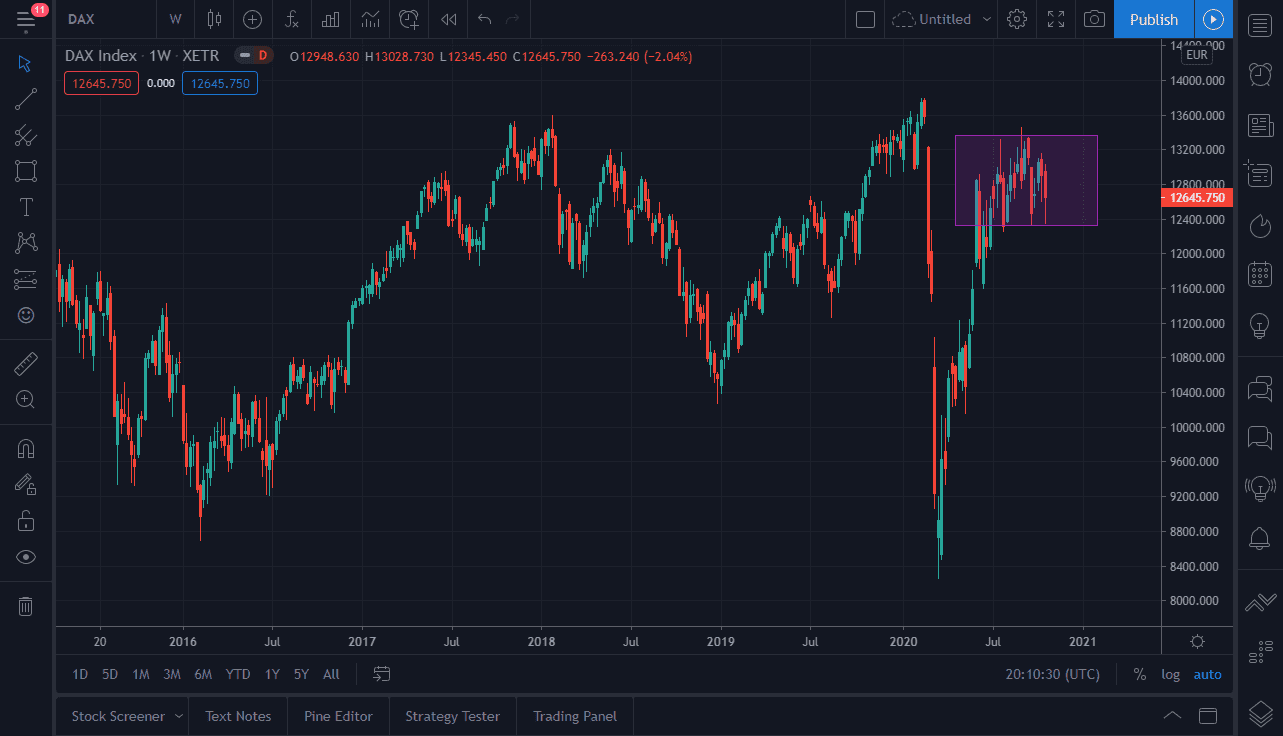The image size is (1283, 736).
Task: Switch to the Pine Editor tab
Action: (338, 716)
